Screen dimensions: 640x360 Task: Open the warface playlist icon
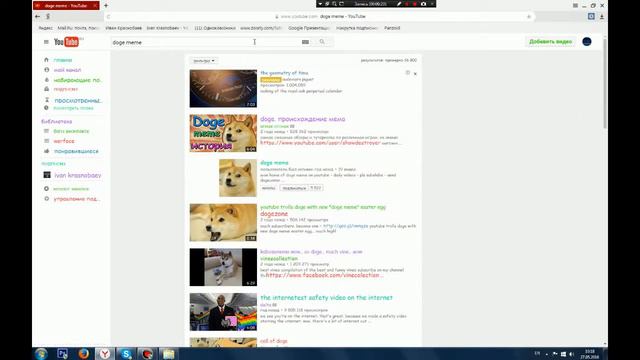(x=46, y=141)
